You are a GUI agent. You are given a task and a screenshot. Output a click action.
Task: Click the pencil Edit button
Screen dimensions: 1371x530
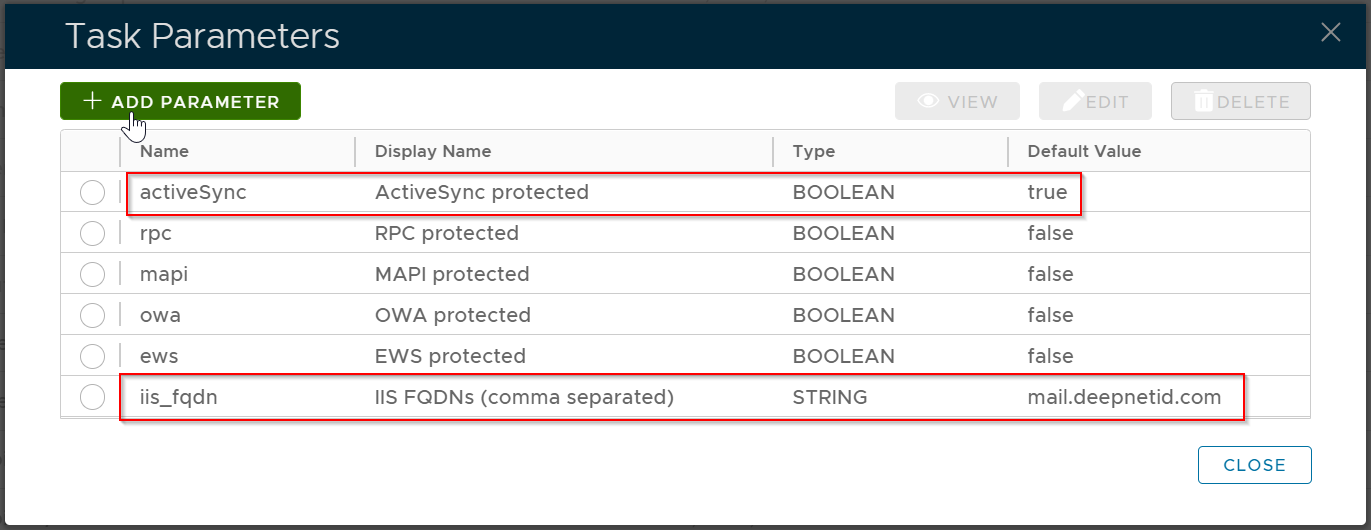pos(1095,101)
